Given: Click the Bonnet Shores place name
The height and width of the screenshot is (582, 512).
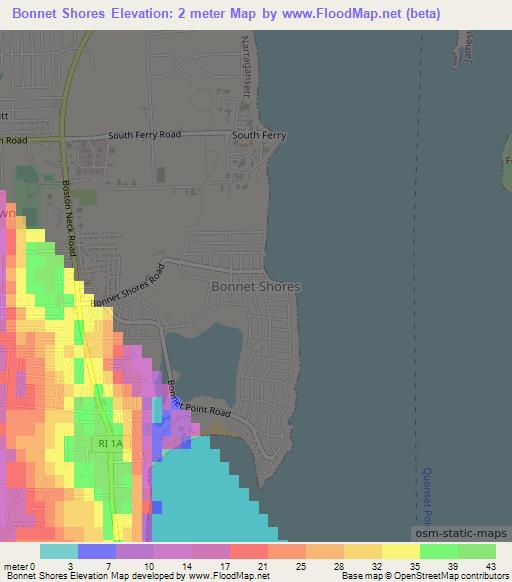Looking at the screenshot, I should [256, 286].
